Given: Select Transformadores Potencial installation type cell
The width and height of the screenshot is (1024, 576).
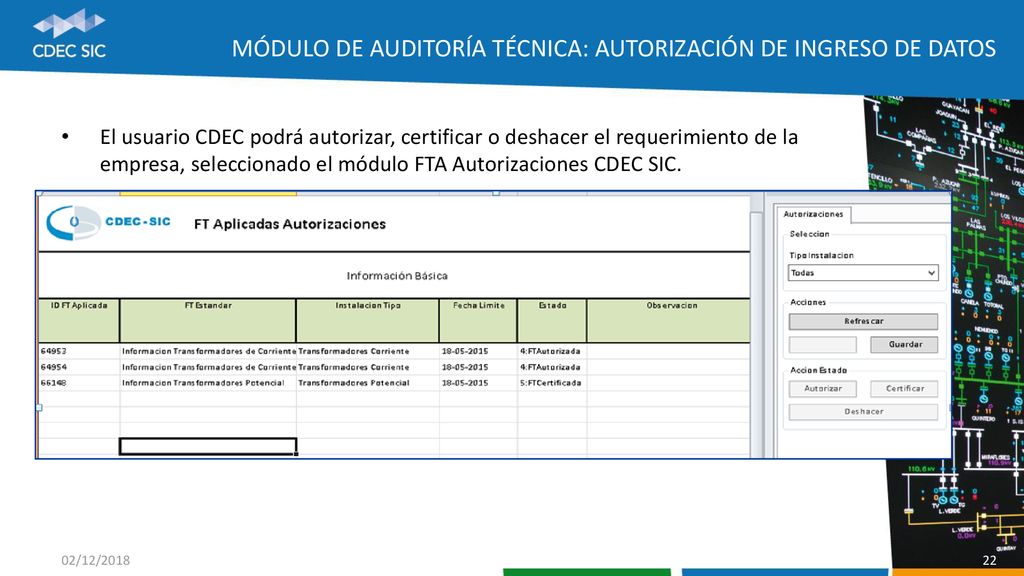Looking at the screenshot, I should coord(368,383).
